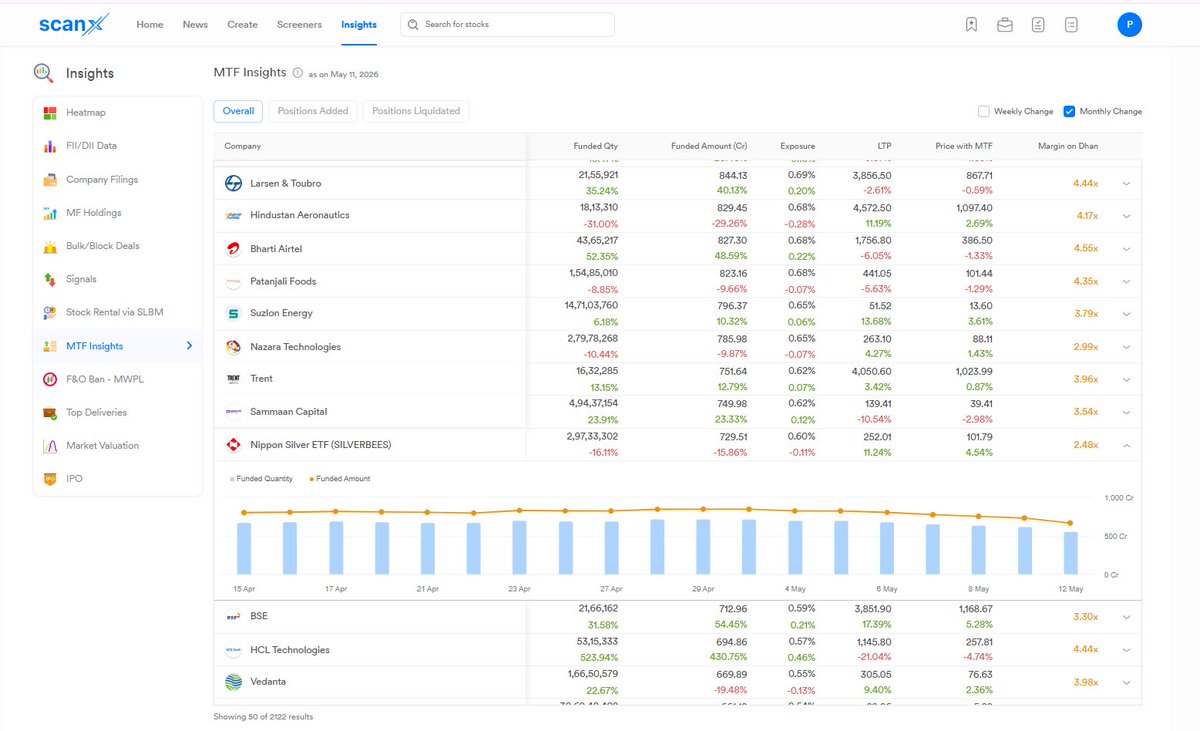Click the Heatmap sidebar icon
The image size is (1200, 731).
[50, 113]
